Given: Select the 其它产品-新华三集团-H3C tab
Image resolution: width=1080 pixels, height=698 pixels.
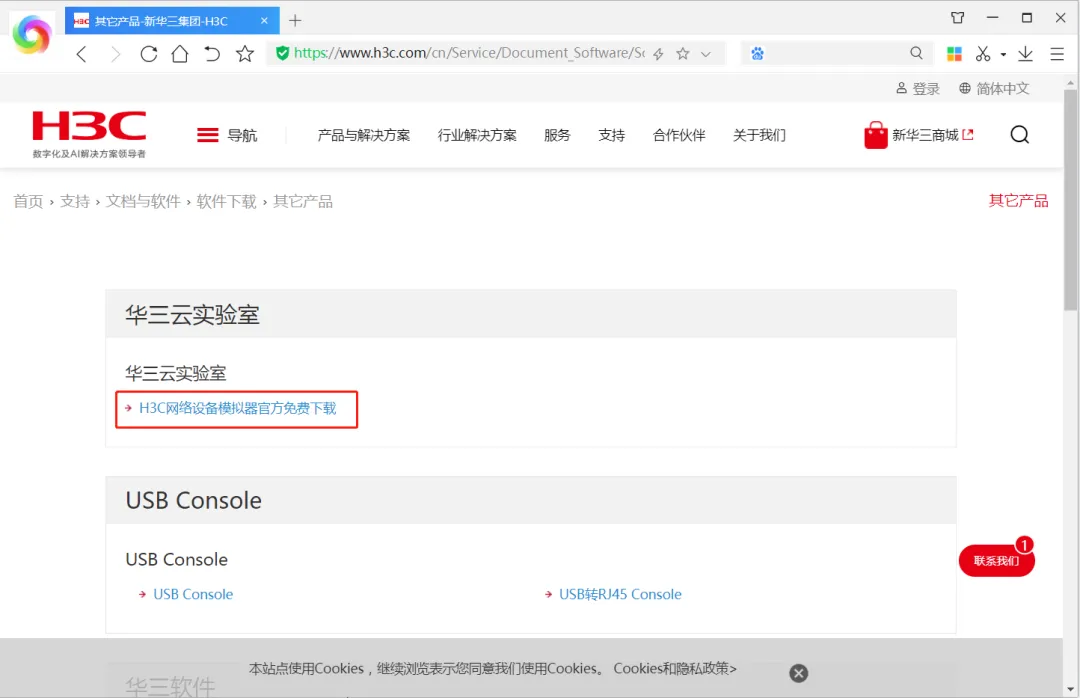Looking at the screenshot, I should tap(172, 21).
